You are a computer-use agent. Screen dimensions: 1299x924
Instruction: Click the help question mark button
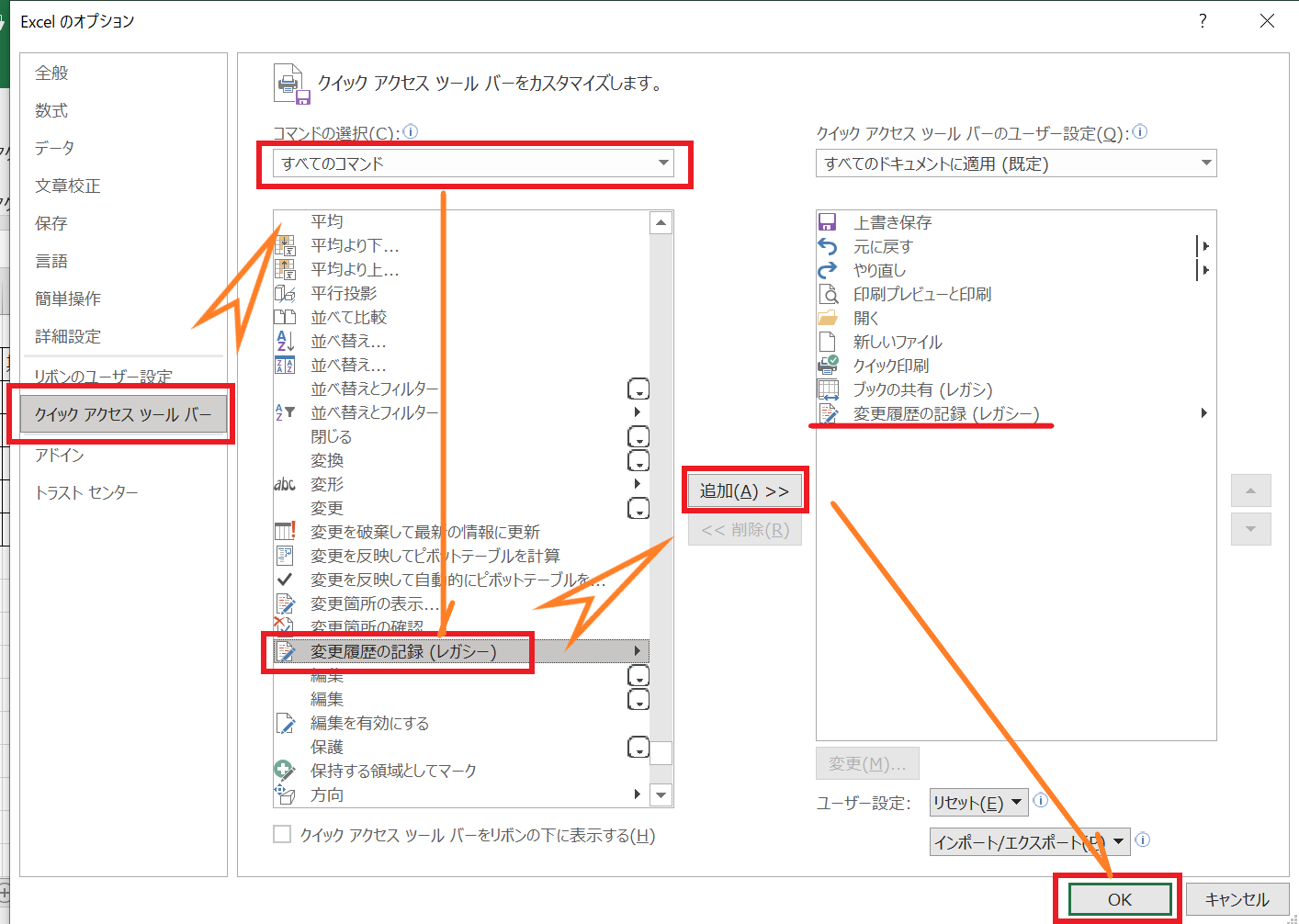pyautogui.click(x=1203, y=21)
